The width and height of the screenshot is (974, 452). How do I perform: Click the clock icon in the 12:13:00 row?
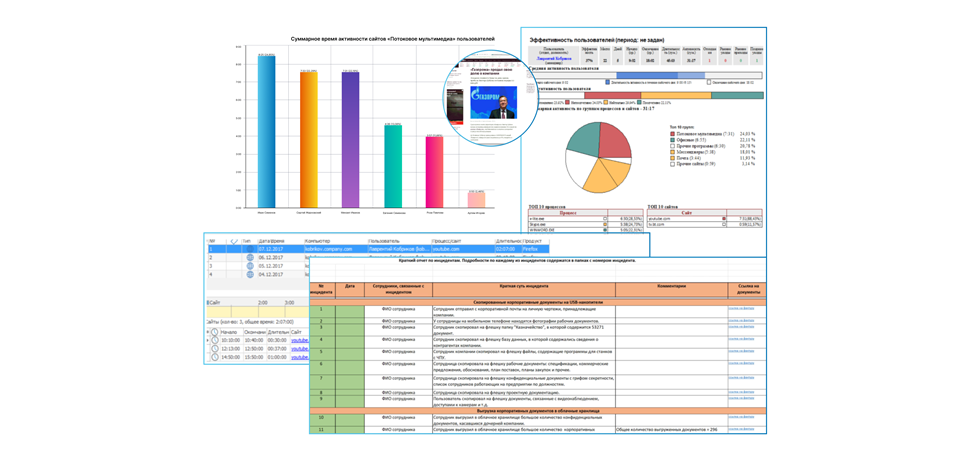[x=215, y=348]
